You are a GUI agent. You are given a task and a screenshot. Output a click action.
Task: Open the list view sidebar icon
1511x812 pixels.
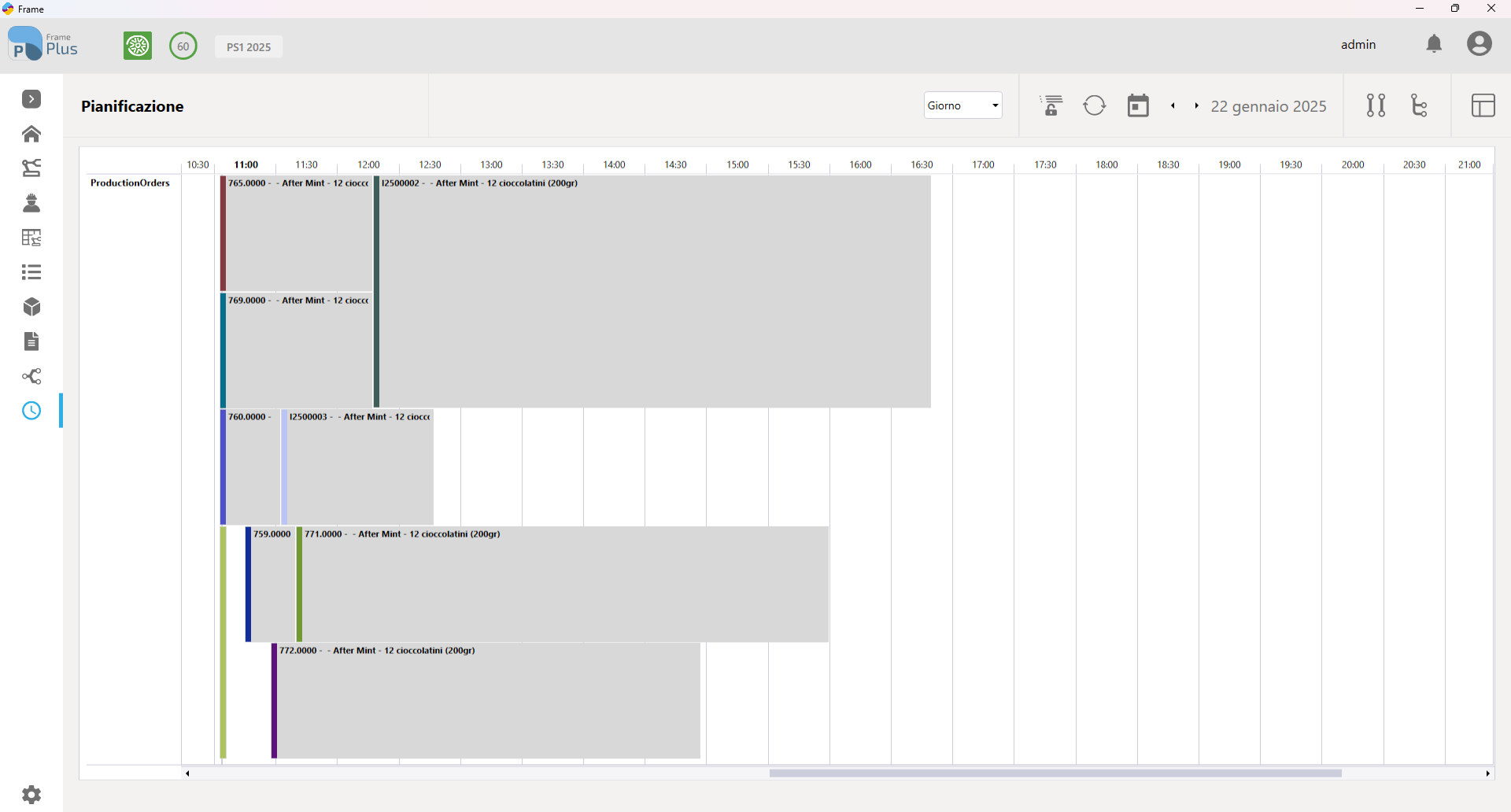click(31, 272)
